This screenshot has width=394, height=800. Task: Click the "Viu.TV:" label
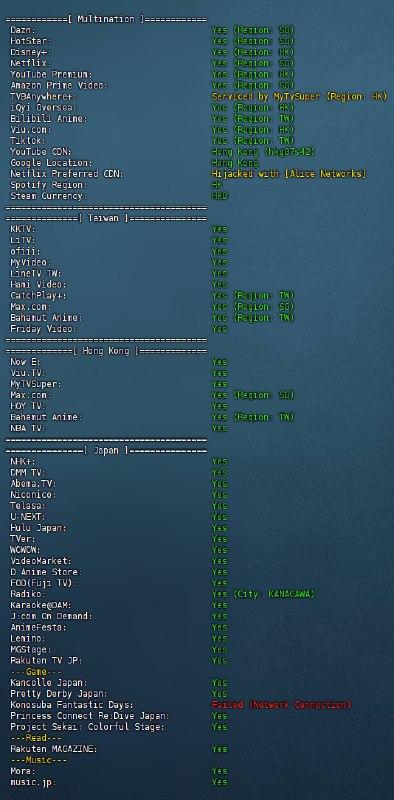point(28,373)
